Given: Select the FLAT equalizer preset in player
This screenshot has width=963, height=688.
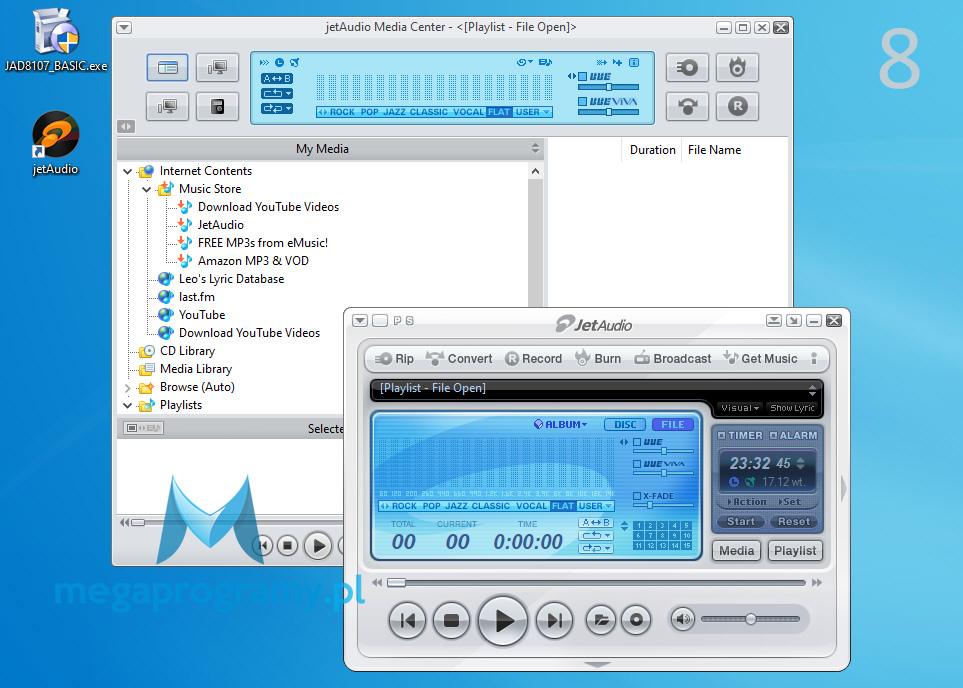Looking at the screenshot, I should tap(563, 506).
